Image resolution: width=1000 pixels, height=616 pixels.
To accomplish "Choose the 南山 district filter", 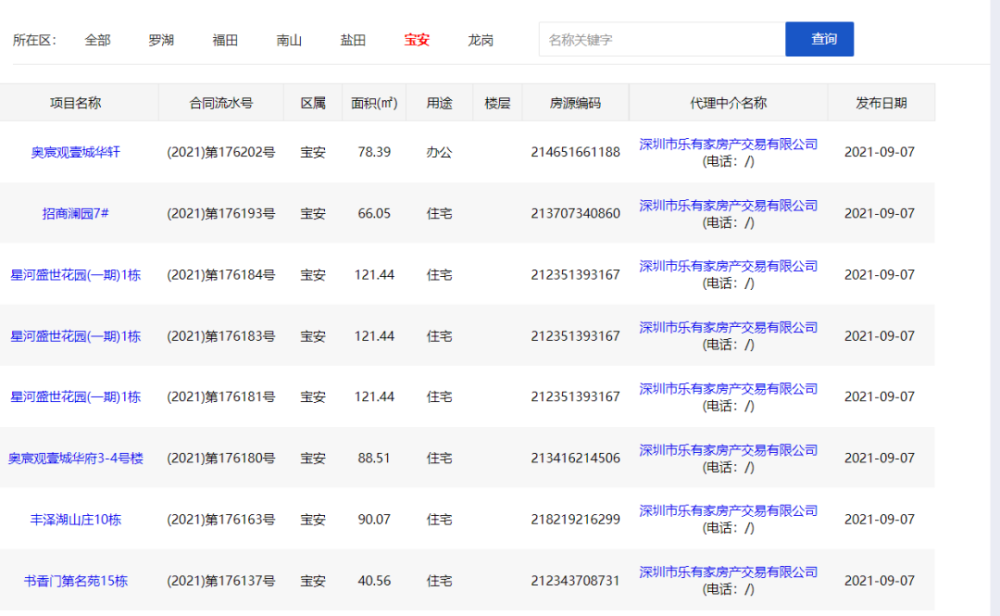I will coord(289,40).
